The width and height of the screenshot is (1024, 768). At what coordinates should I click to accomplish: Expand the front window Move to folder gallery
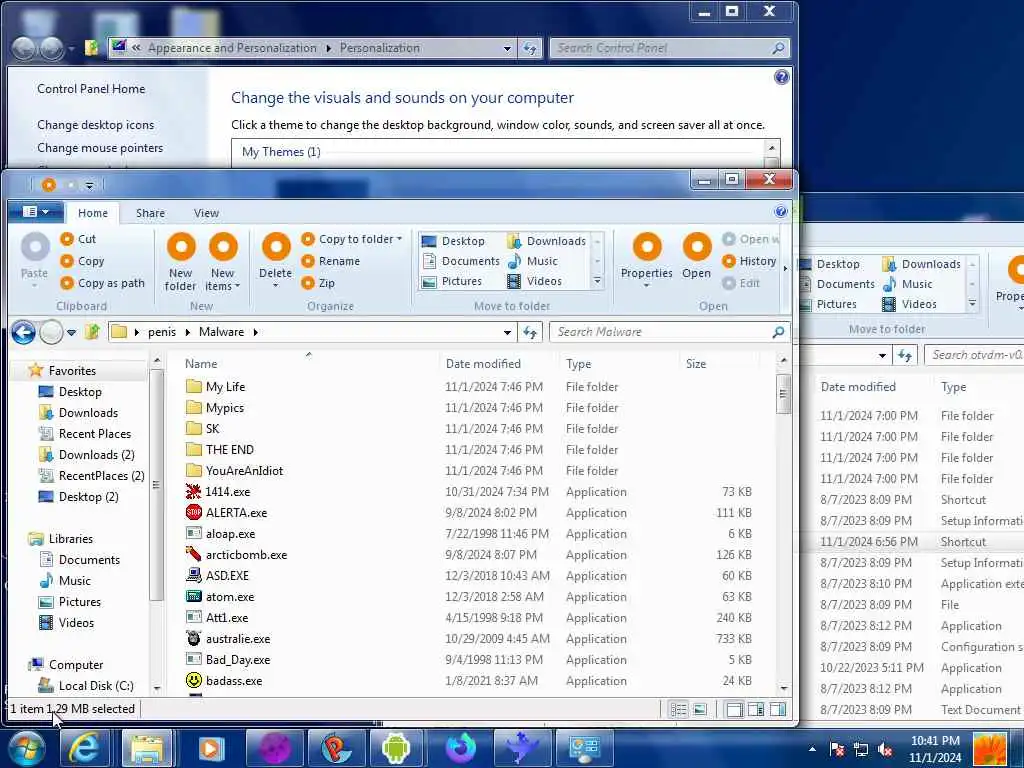click(597, 281)
